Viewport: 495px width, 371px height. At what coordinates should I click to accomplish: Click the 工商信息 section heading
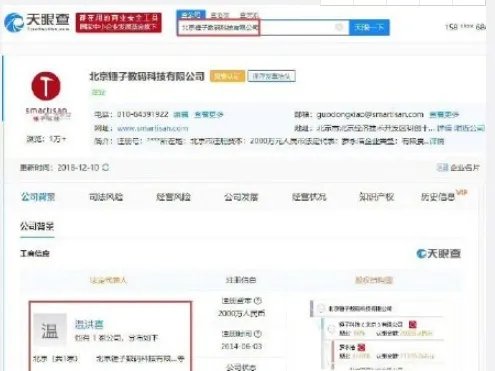pyautogui.click(x=35, y=254)
